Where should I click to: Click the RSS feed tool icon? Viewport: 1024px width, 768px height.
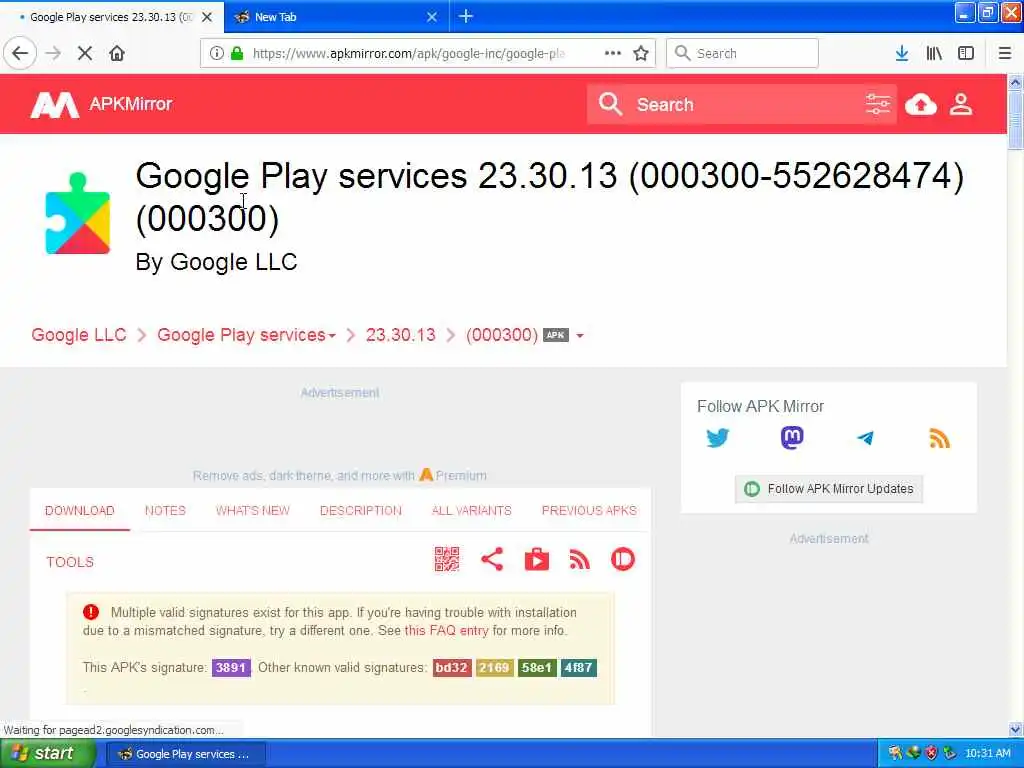(579, 560)
